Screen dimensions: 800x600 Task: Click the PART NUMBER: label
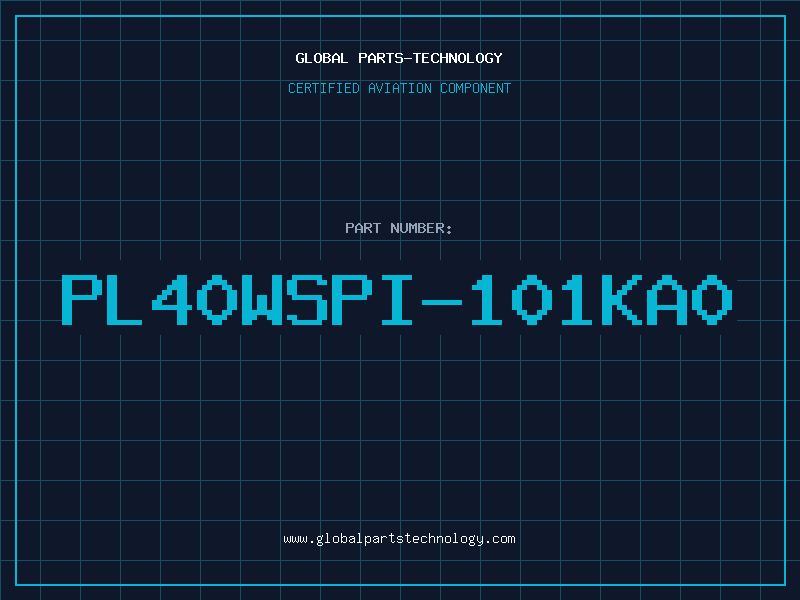click(399, 228)
